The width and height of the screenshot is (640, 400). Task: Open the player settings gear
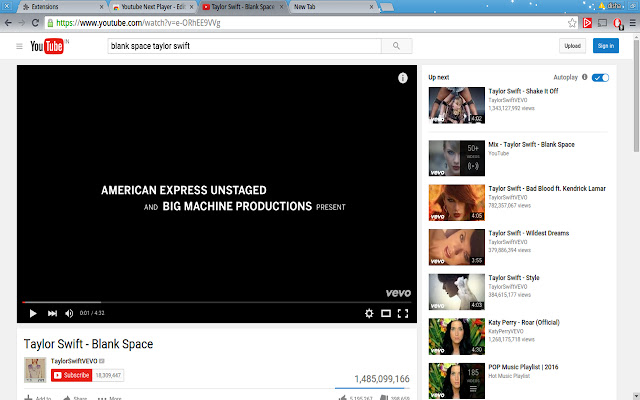pyautogui.click(x=369, y=313)
